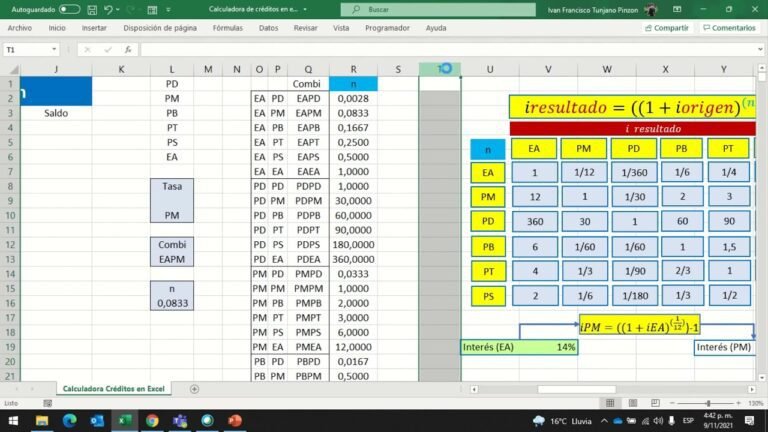Viewport: 768px width, 432px height.
Task: Select column L header
Action: [171, 70]
